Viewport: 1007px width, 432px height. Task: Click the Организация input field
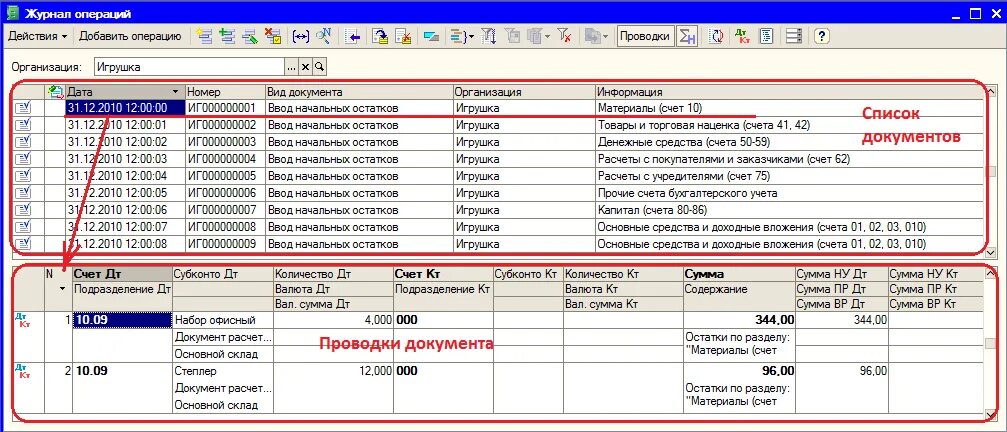189,67
